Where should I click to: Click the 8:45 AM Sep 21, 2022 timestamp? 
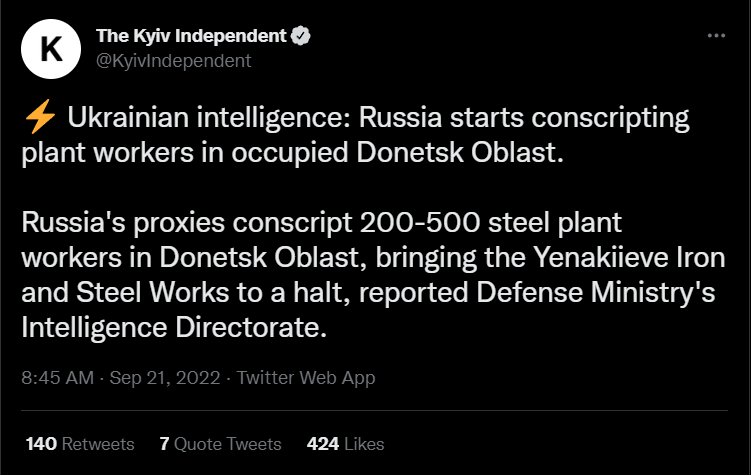pyautogui.click(x=121, y=378)
